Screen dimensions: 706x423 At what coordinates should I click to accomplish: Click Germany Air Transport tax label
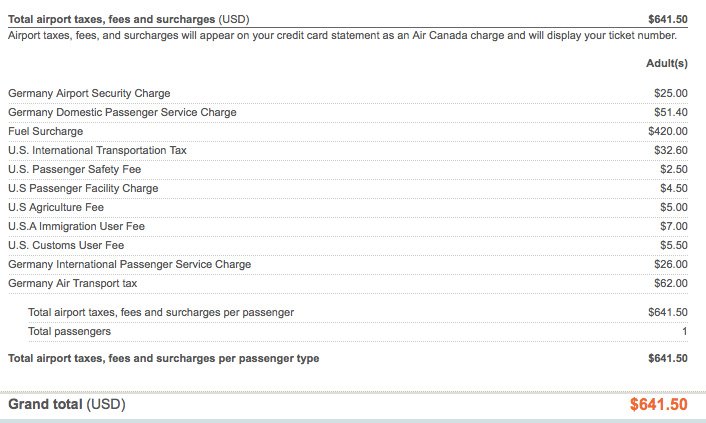(73, 283)
